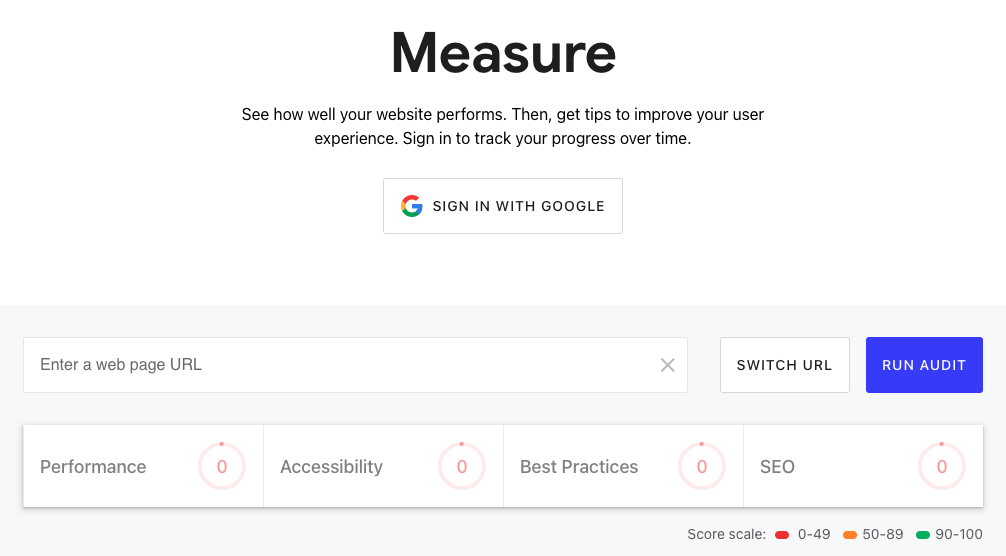This screenshot has height=556, width=1006.
Task: Click the SEO score gauge
Action: point(942,466)
